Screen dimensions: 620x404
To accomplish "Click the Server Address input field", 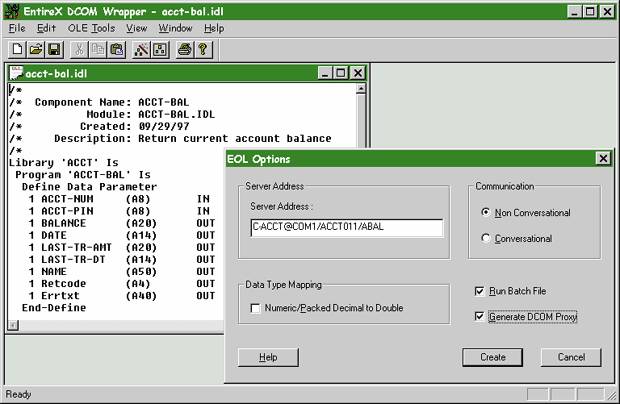I will (x=347, y=228).
